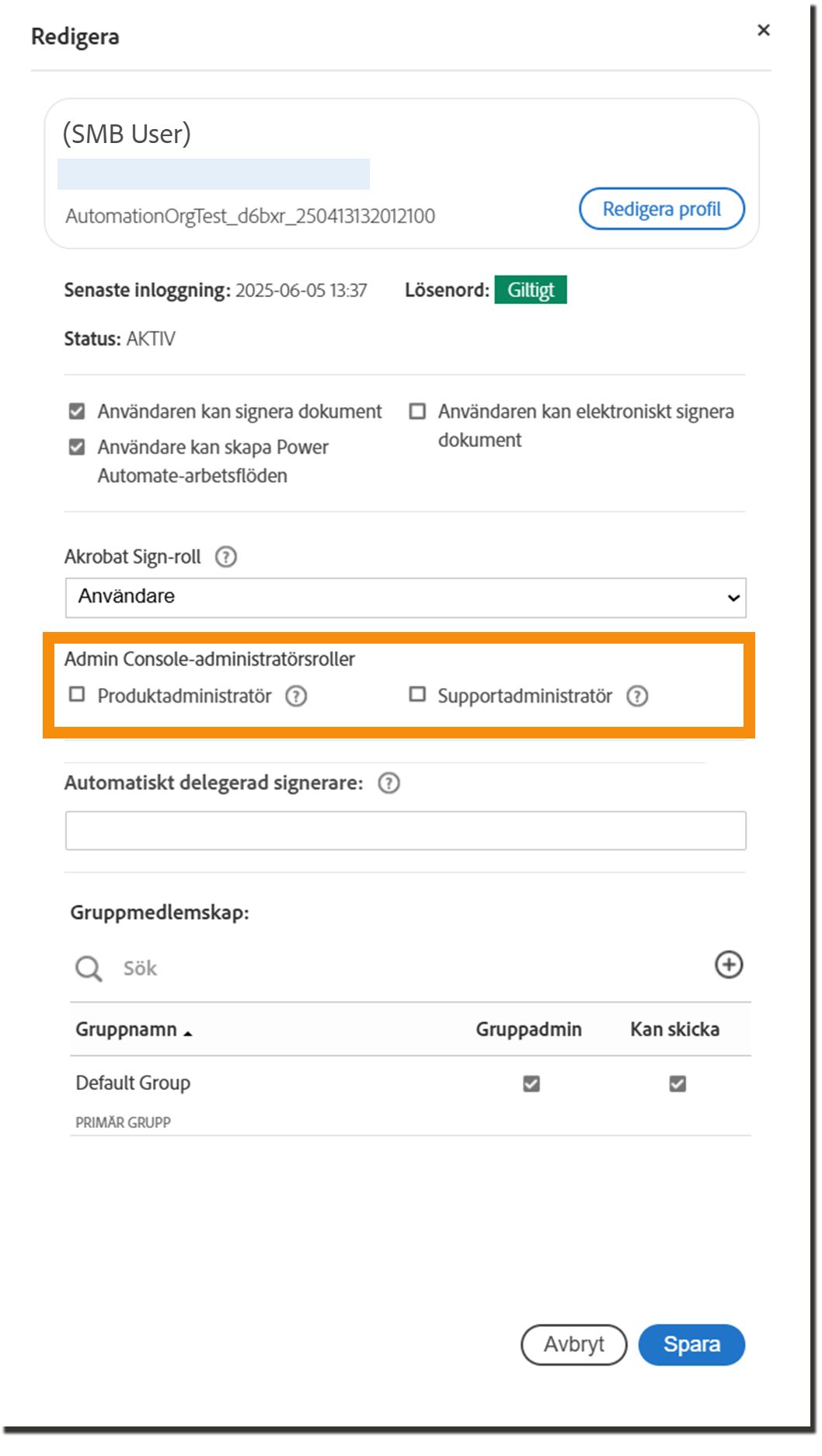The width and height of the screenshot is (822, 1456).
Task: Open help icon beside Produktadministratör
Action: click(x=296, y=696)
